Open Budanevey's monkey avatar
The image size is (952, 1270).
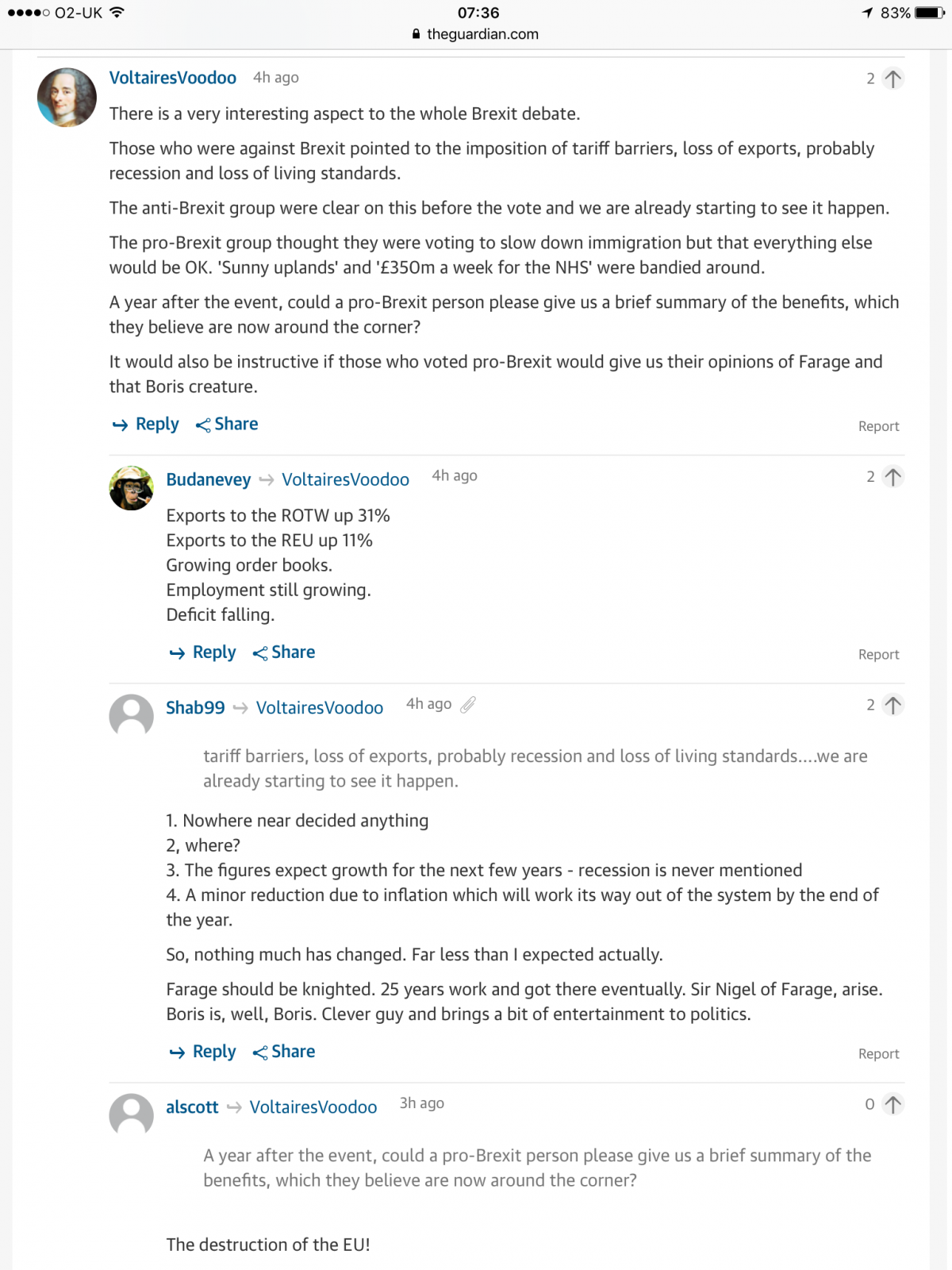(x=131, y=487)
